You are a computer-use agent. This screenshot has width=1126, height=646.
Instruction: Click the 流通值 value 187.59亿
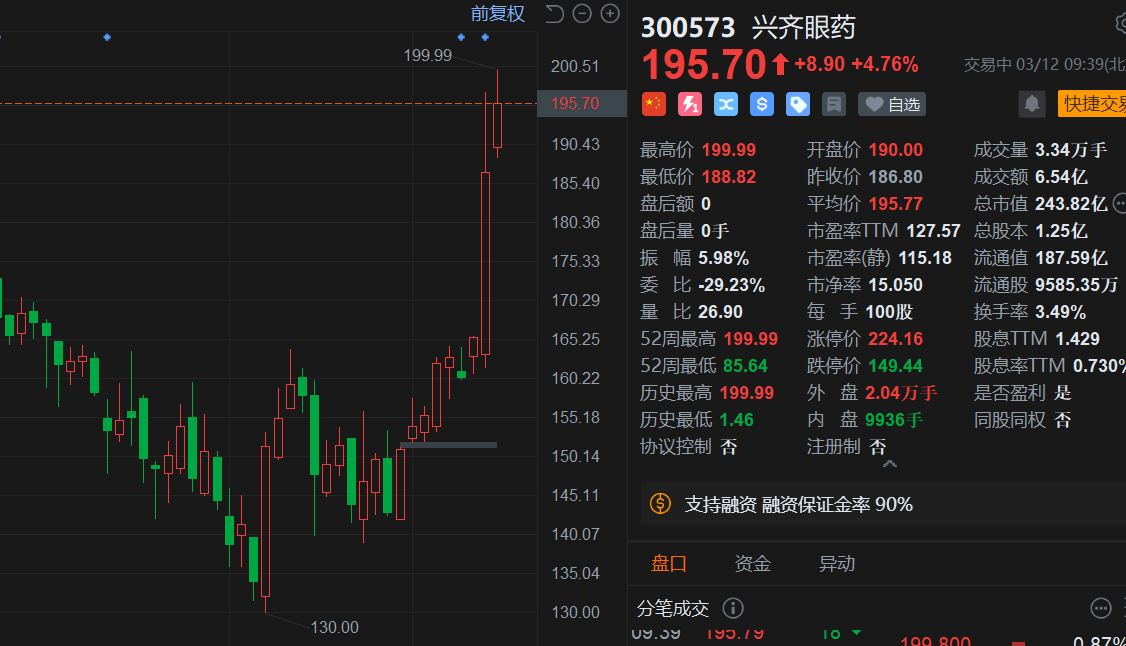point(1071,258)
